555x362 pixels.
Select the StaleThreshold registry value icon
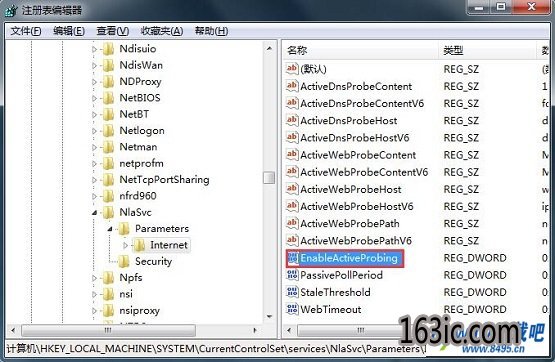pyautogui.click(x=292, y=292)
